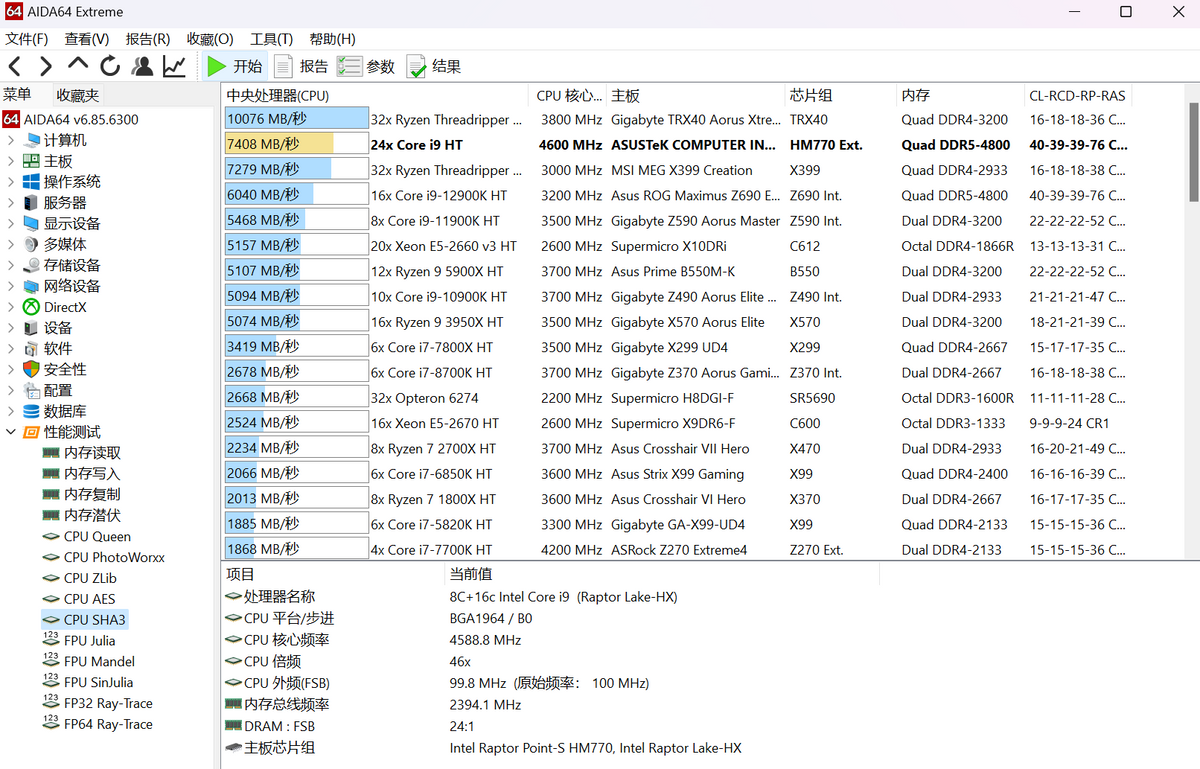Image resolution: width=1200 pixels, height=769 pixels.
Task: Select the FP64 Ray-Trace benchmark icon
Action: [x=51, y=724]
